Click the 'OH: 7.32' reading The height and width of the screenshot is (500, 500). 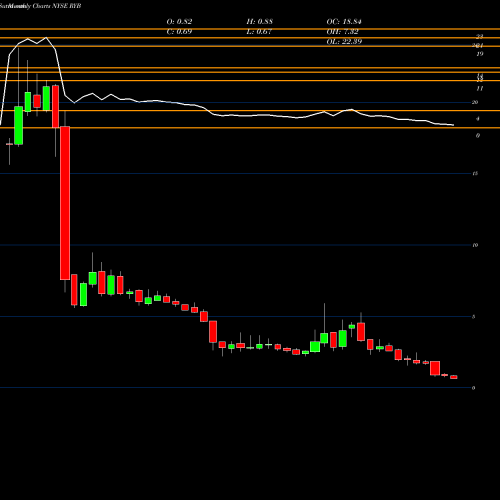342,32
